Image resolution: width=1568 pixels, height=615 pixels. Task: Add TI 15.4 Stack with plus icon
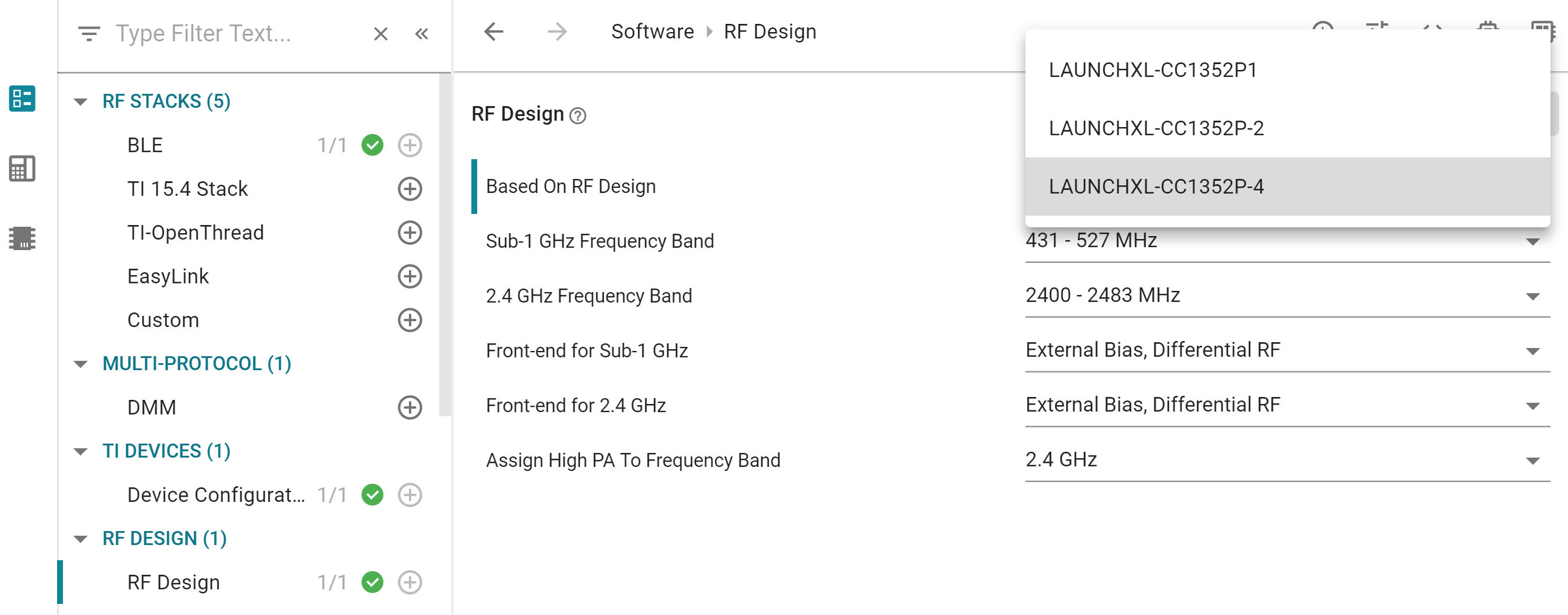pos(409,189)
